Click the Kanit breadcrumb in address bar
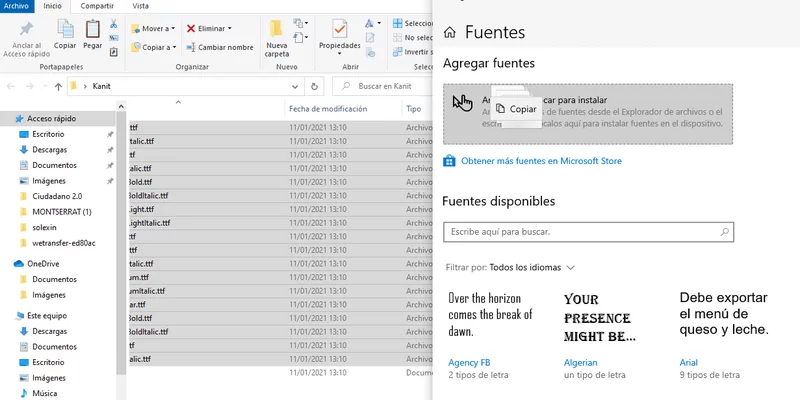The image size is (800, 400). [102, 87]
